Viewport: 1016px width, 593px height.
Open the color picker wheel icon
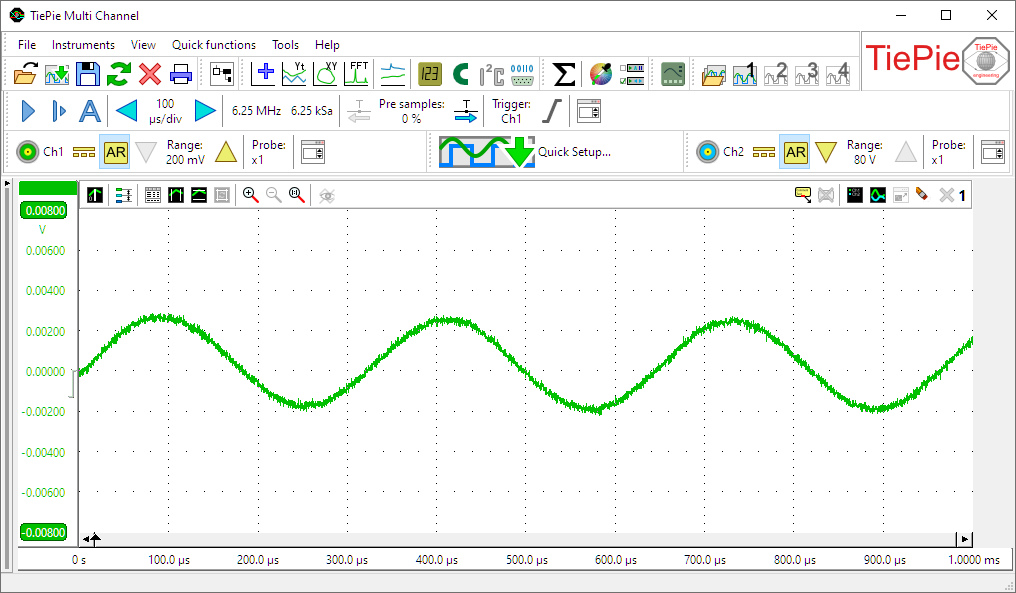600,74
